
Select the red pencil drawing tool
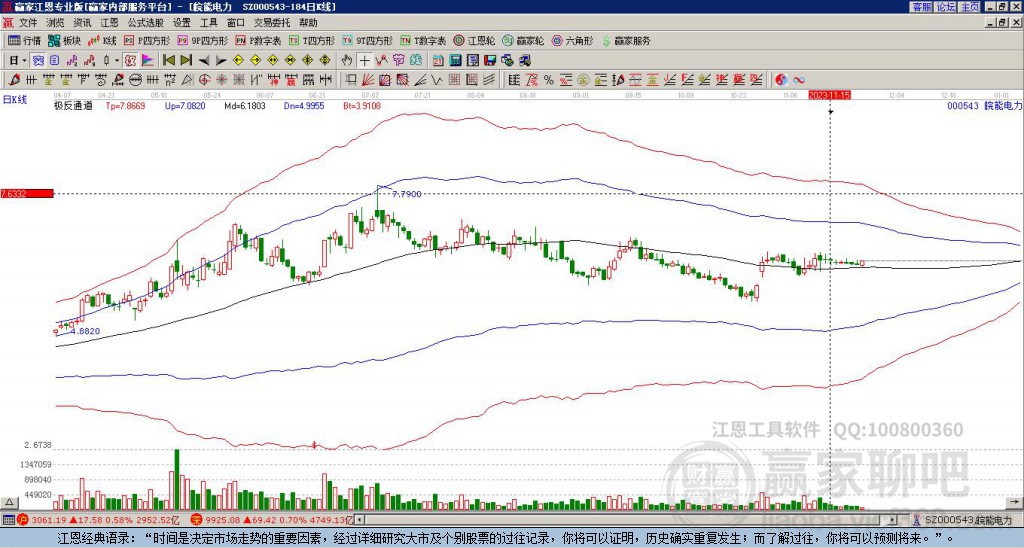click(14, 80)
